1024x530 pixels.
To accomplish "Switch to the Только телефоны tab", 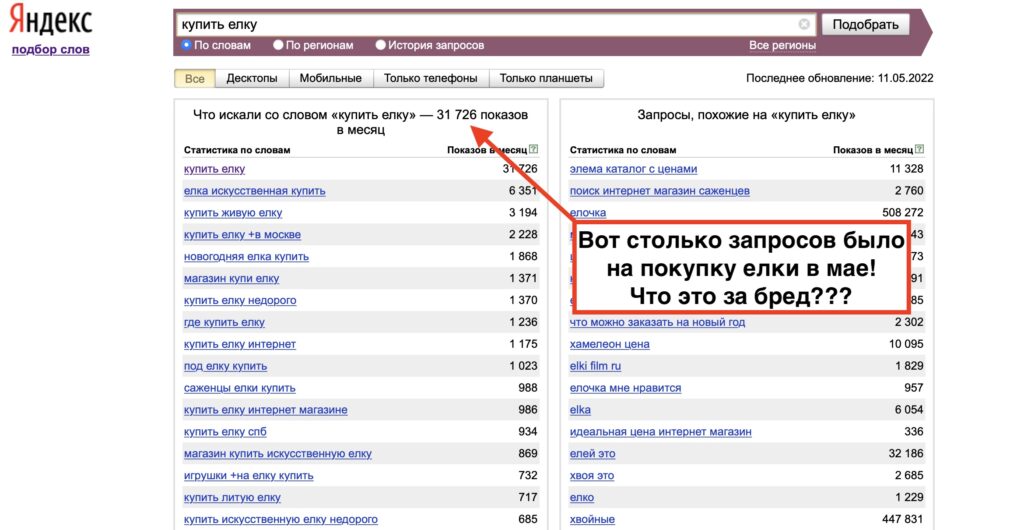I will pos(430,78).
